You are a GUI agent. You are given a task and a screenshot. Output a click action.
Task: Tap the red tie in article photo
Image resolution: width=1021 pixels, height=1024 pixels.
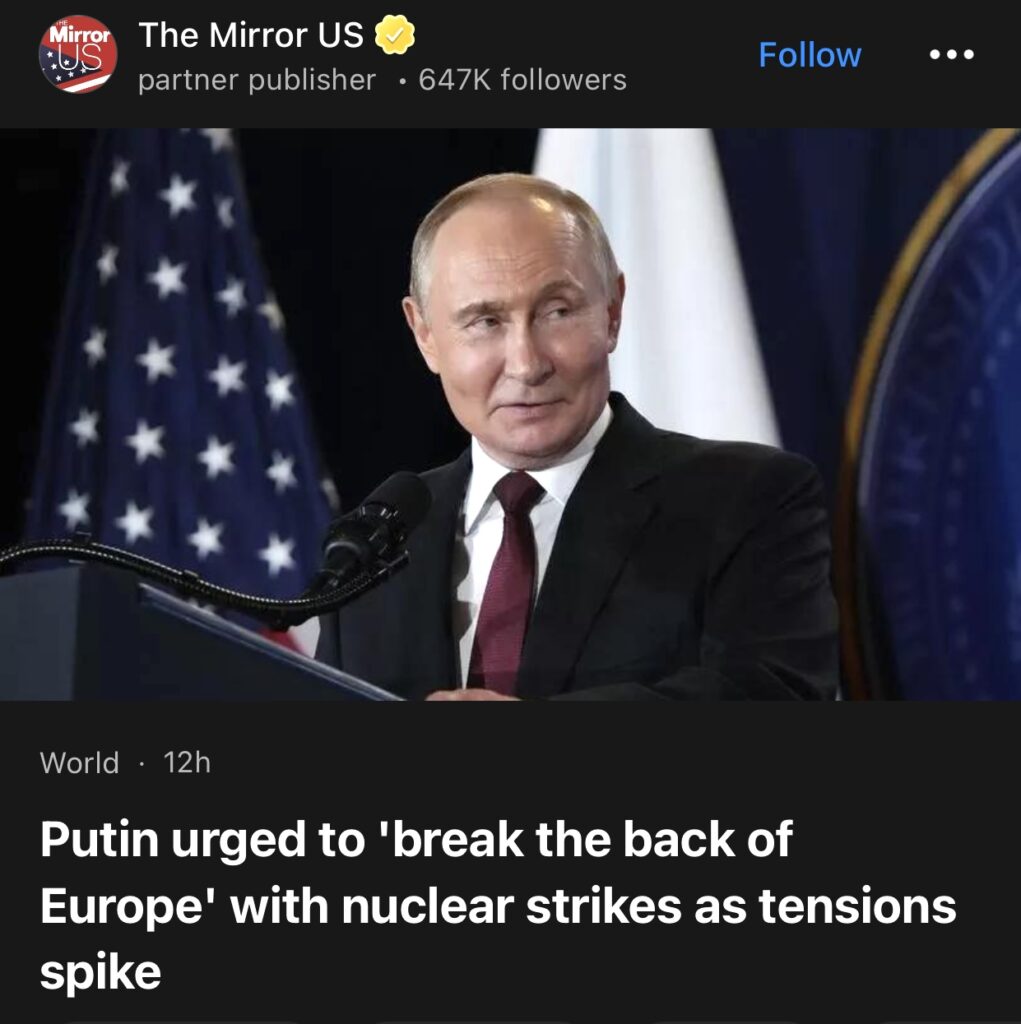(506, 581)
